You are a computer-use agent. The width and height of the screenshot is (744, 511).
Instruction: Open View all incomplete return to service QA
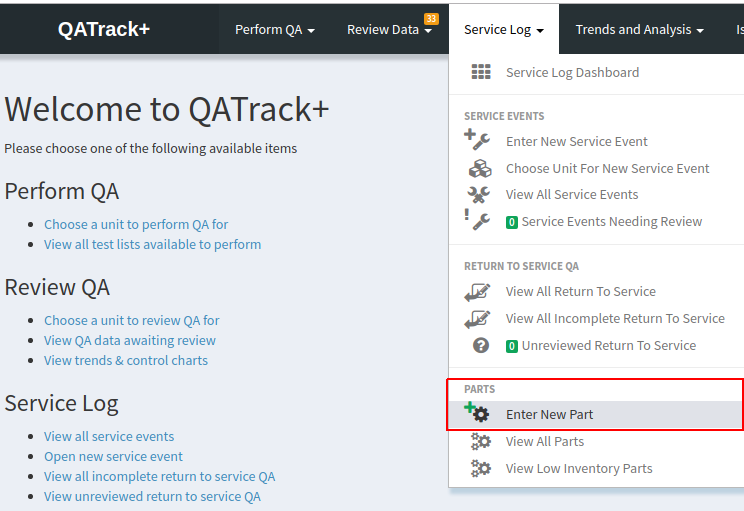click(159, 476)
